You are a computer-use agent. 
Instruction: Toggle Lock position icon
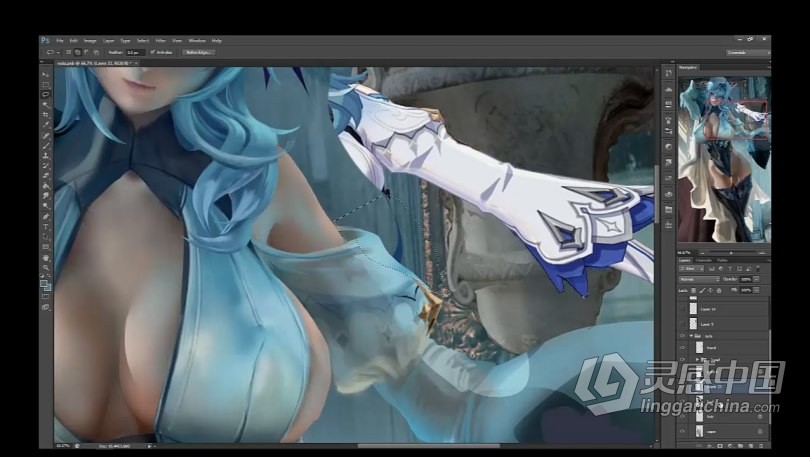pyautogui.click(x=710, y=291)
